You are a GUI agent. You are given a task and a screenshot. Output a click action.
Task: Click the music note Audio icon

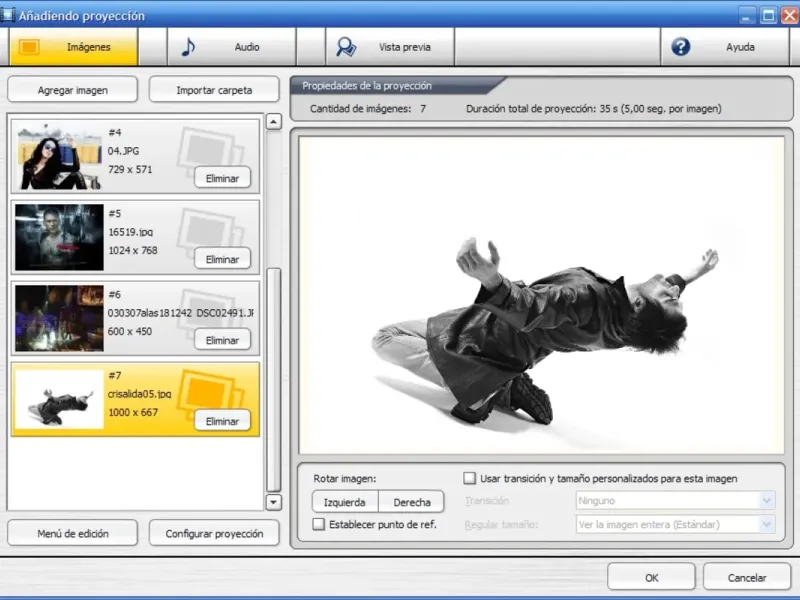point(188,47)
